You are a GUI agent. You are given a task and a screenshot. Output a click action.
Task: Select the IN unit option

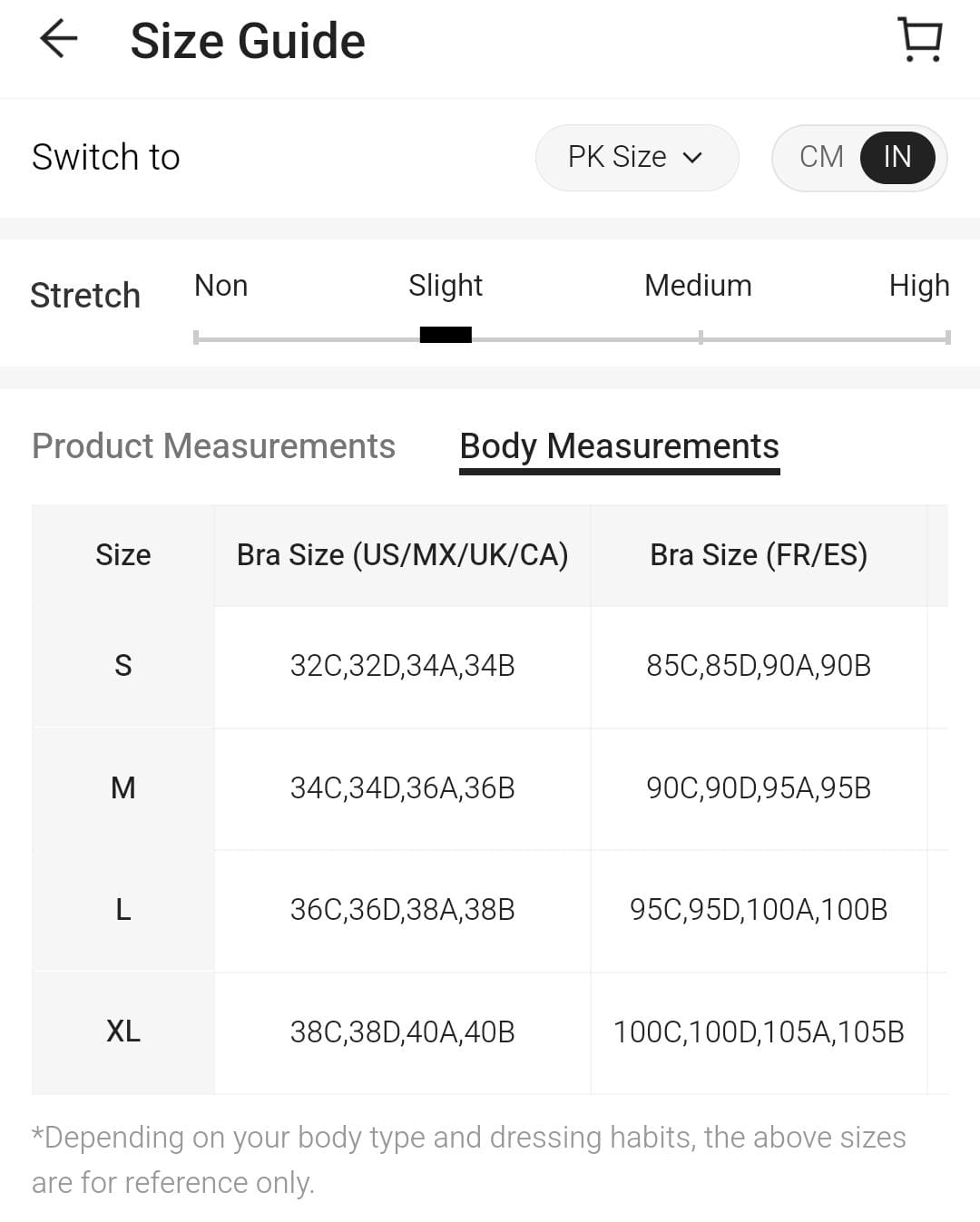pyautogui.click(x=897, y=157)
